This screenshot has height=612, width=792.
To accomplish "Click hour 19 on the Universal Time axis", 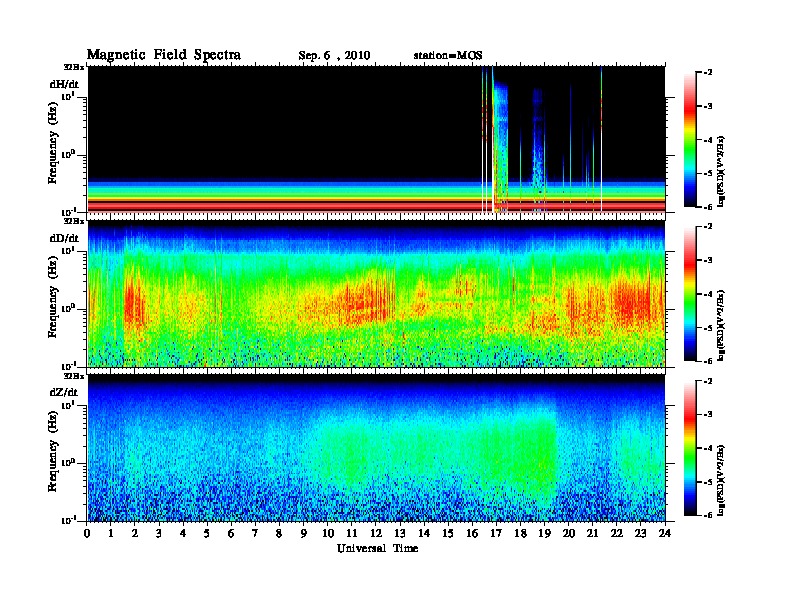I will [x=544, y=533].
